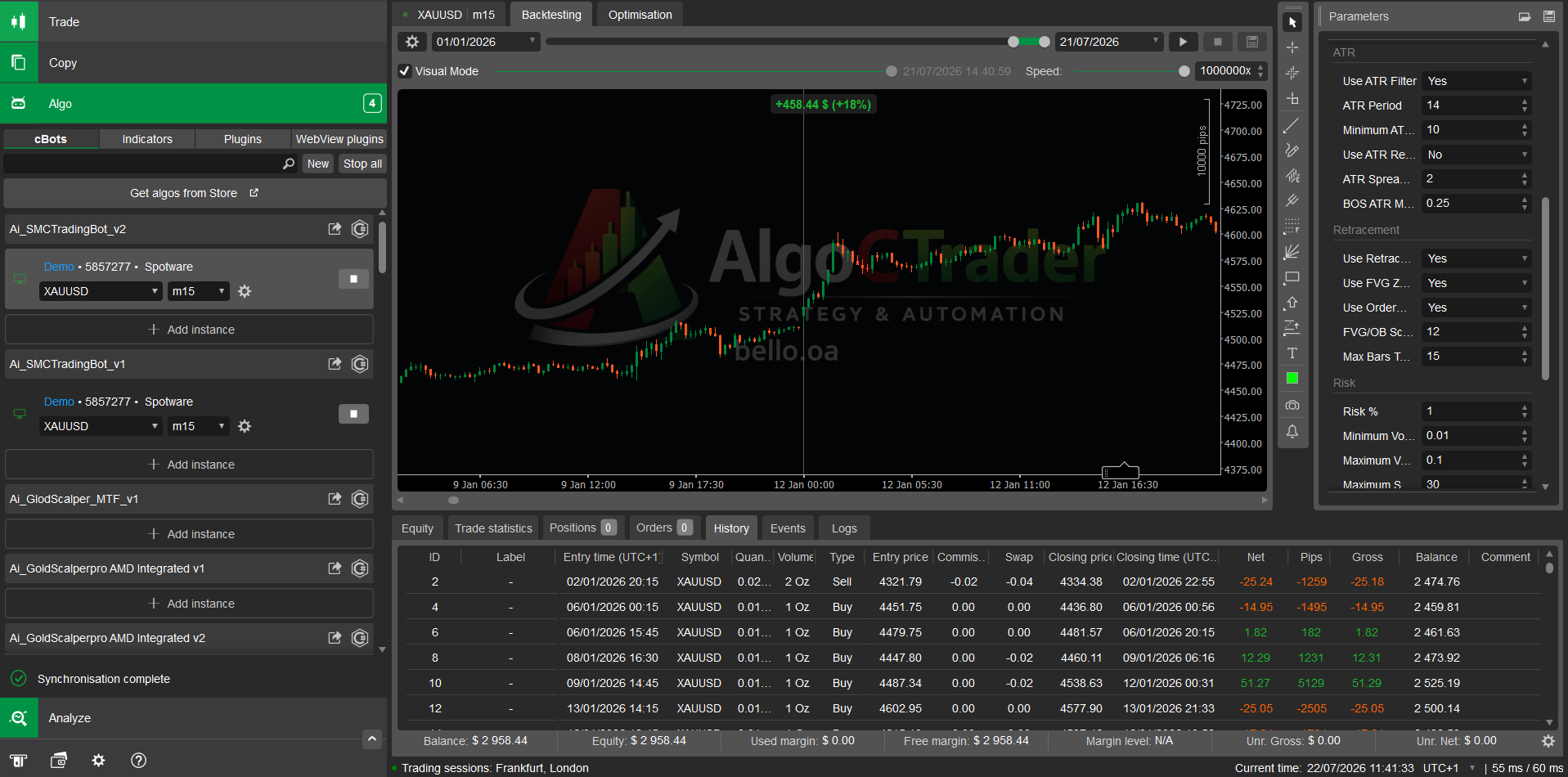The height and width of the screenshot is (777, 1568).
Task: Click the Parameters panel load icon
Action: [1525, 16]
